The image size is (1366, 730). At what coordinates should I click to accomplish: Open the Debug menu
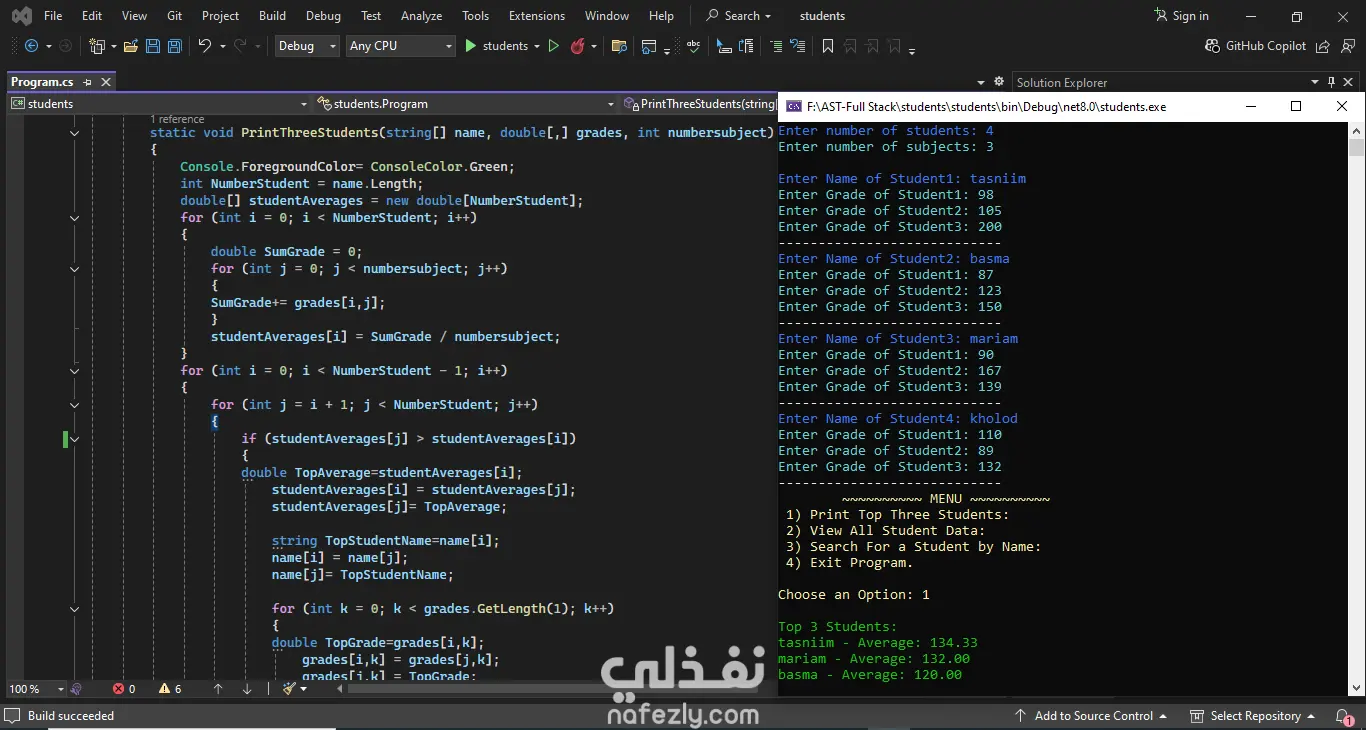[x=323, y=16]
